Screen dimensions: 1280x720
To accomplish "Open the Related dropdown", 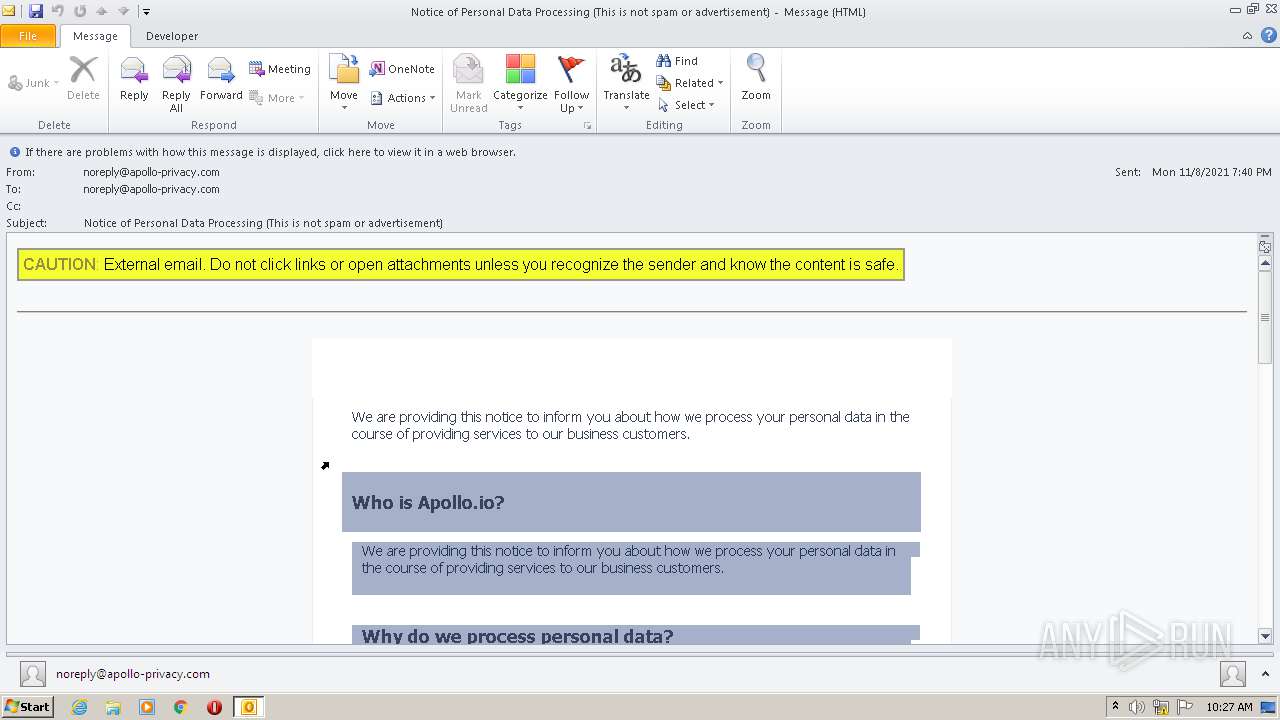I will click(690, 83).
